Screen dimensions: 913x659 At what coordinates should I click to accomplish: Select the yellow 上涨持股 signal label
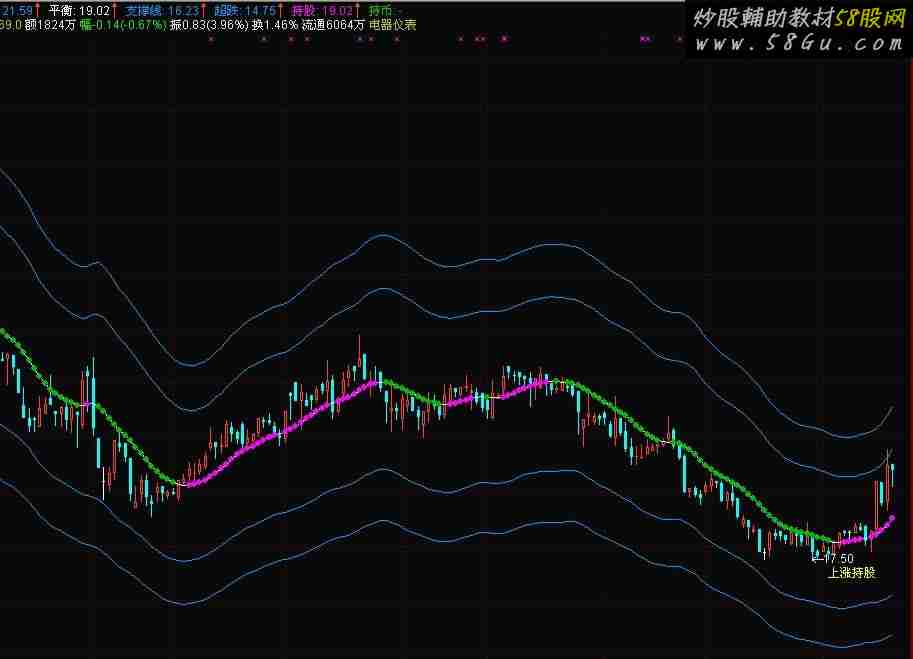tap(850, 573)
